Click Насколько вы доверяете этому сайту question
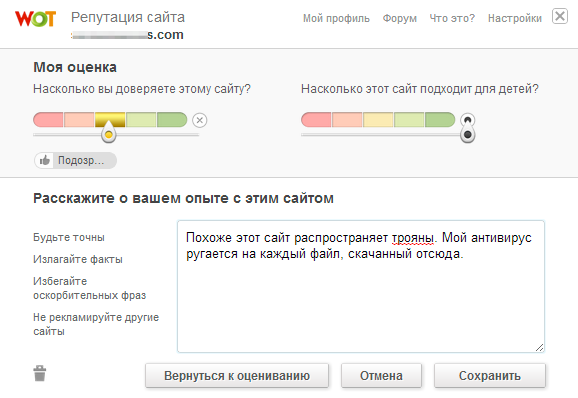578x398 pixels. pyautogui.click(x=142, y=89)
